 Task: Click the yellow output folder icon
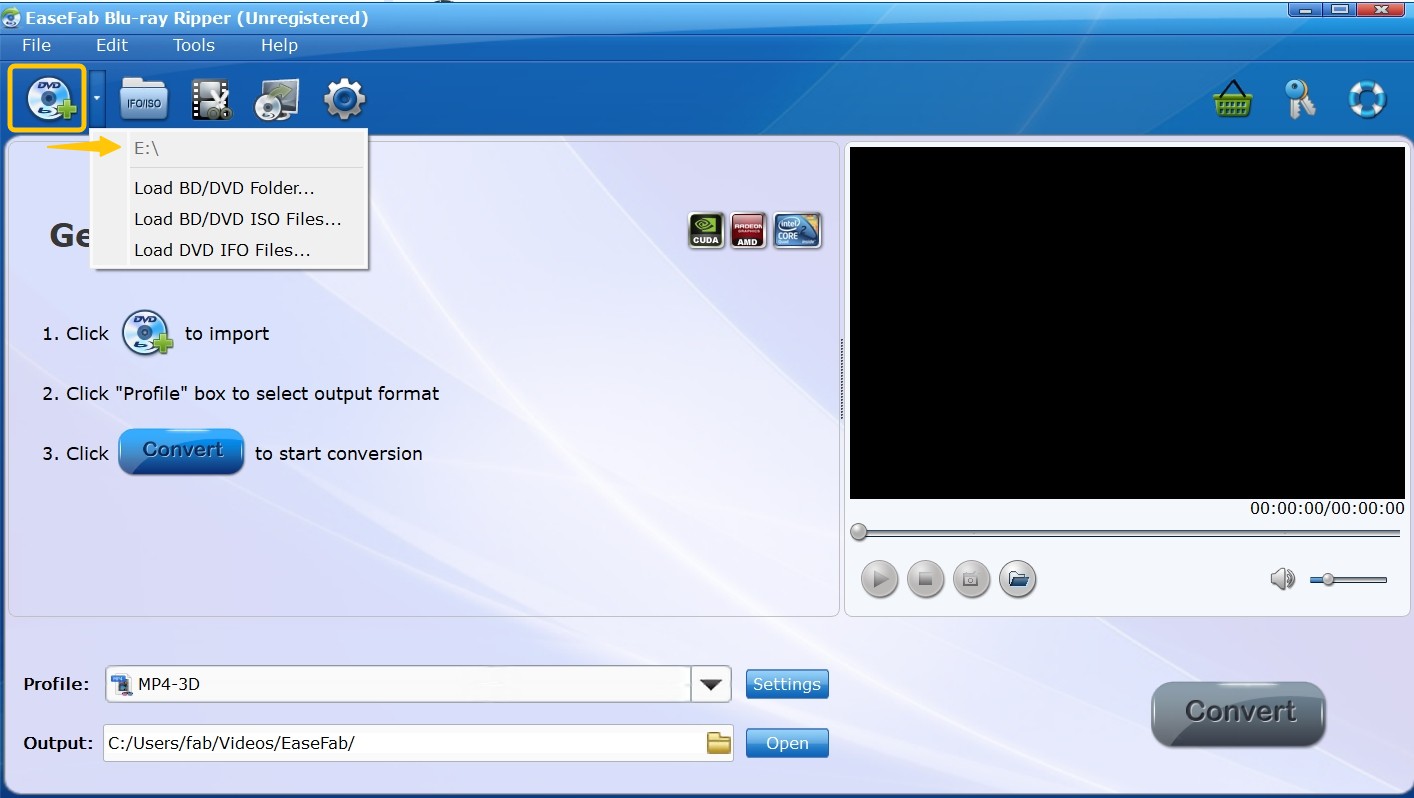719,742
